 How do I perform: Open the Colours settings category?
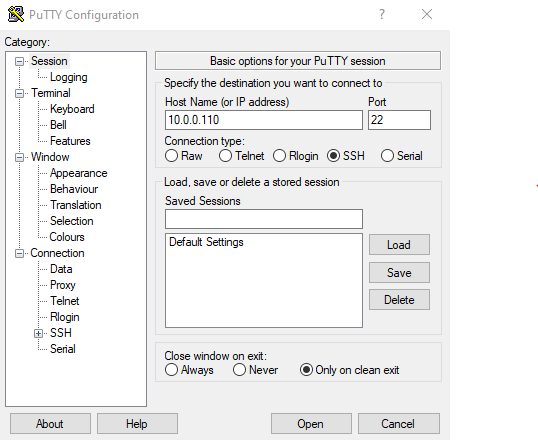point(67,237)
